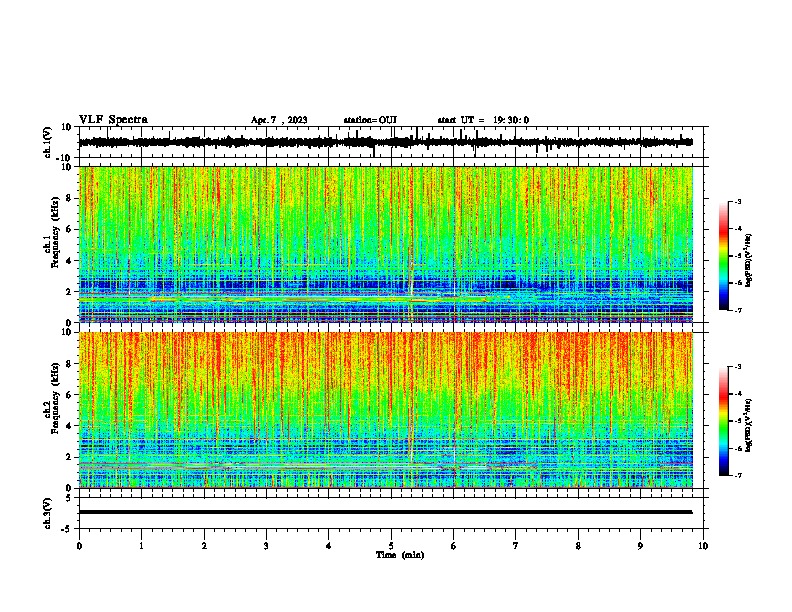Click the 'ch.1(V)' waveform axis label
The height and width of the screenshot is (612, 792).
pyautogui.click(x=48, y=142)
